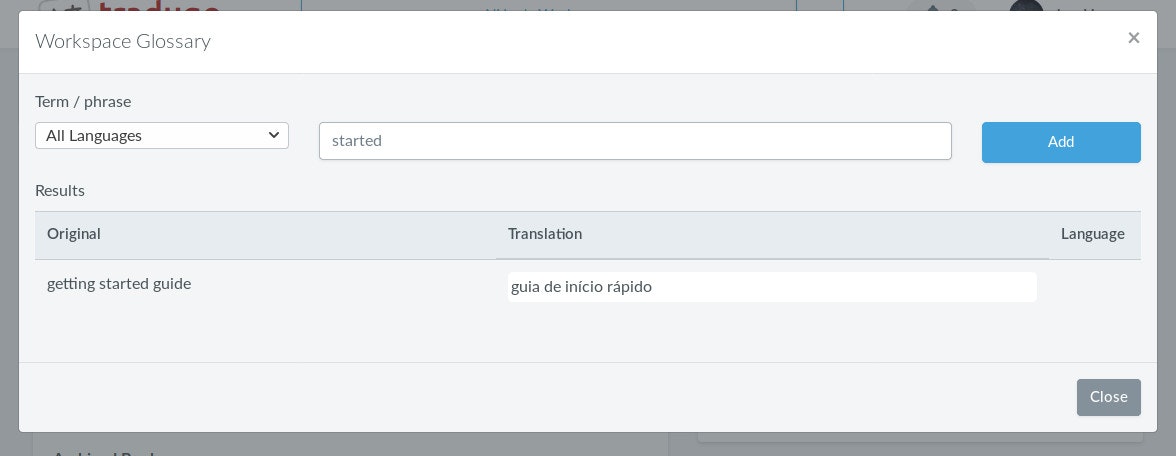The height and width of the screenshot is (456, 1176).
Task: Edit the 'guia de início rápido' translation field
Action: coord(771,287)
